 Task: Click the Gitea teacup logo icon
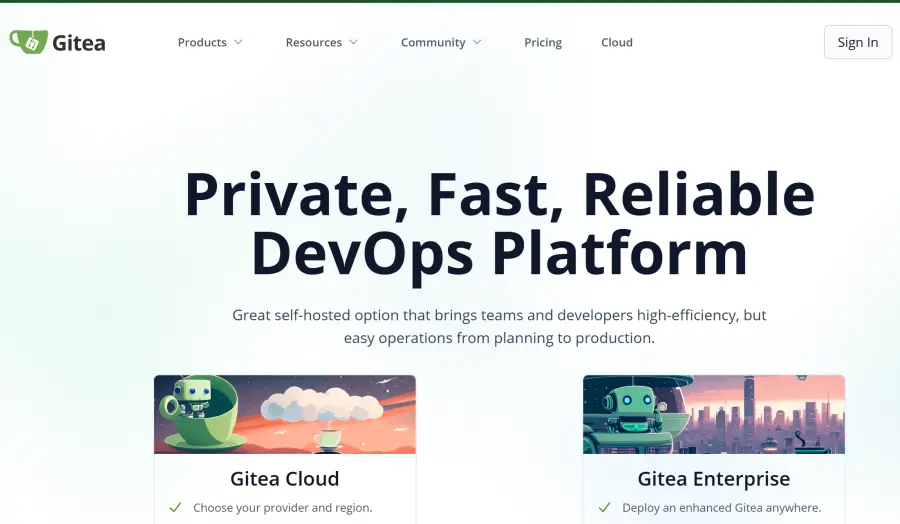click(28, 42)
